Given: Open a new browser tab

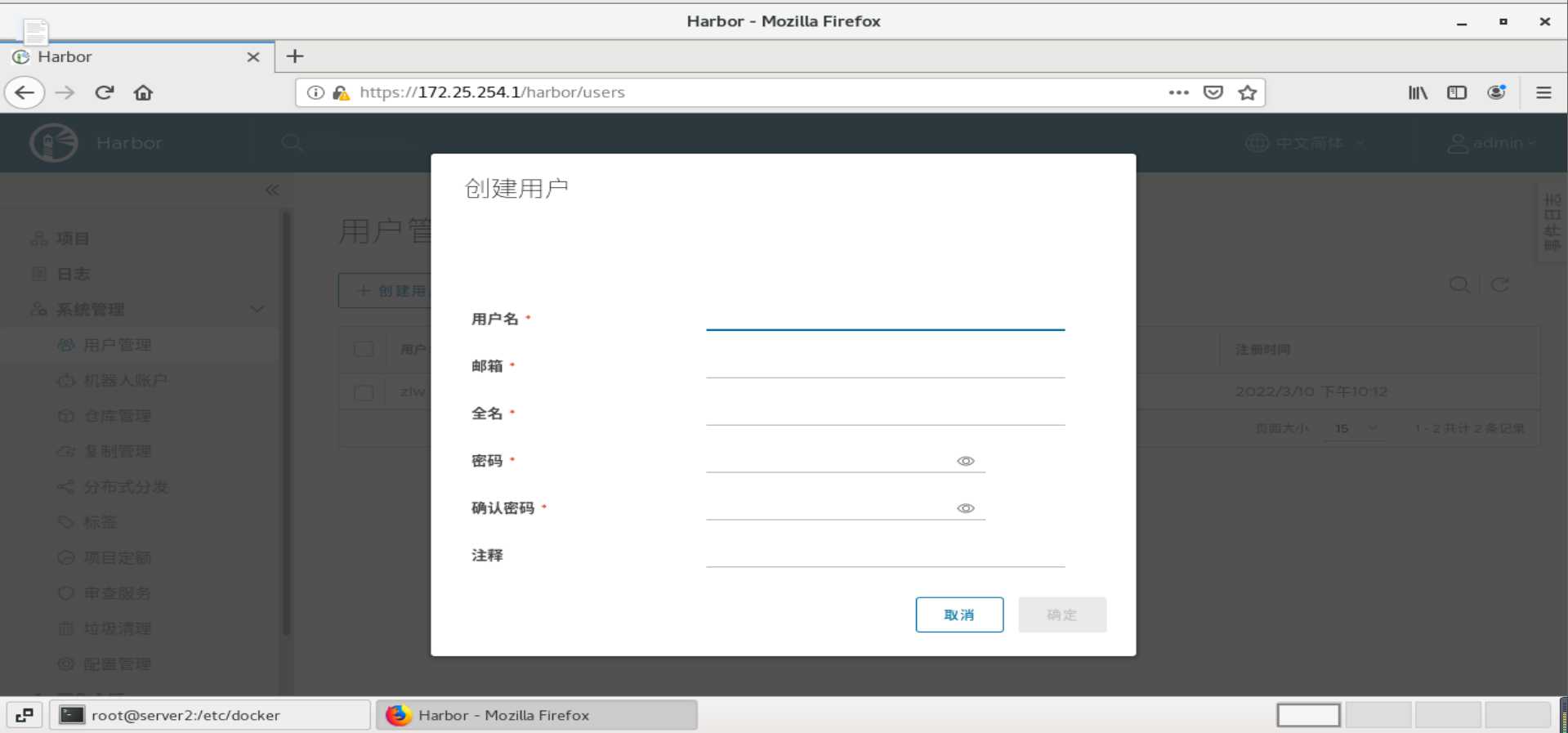Looking at the screenshot, I should click(295, 56).
